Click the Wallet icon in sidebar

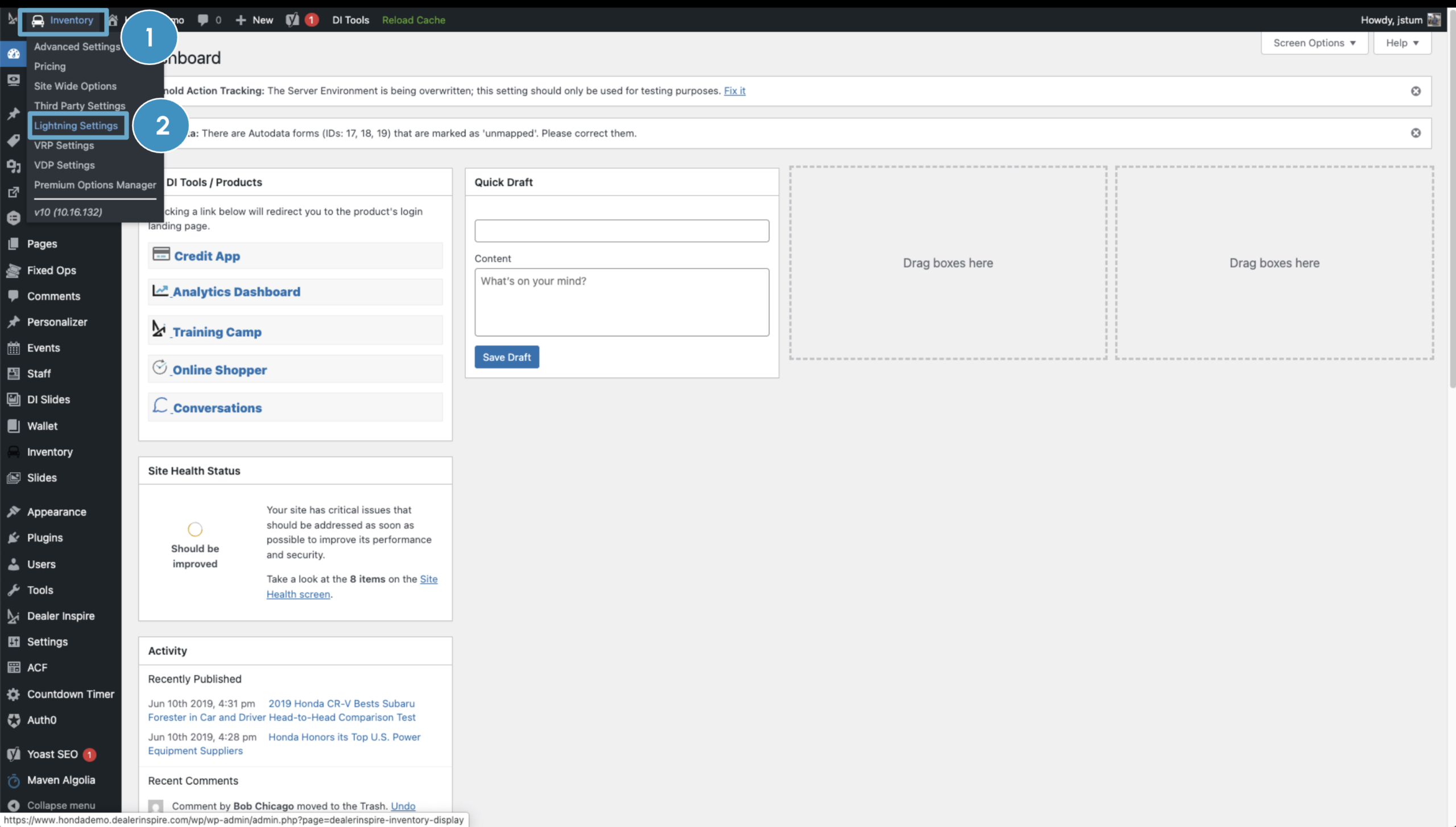(x=14, y=425)
